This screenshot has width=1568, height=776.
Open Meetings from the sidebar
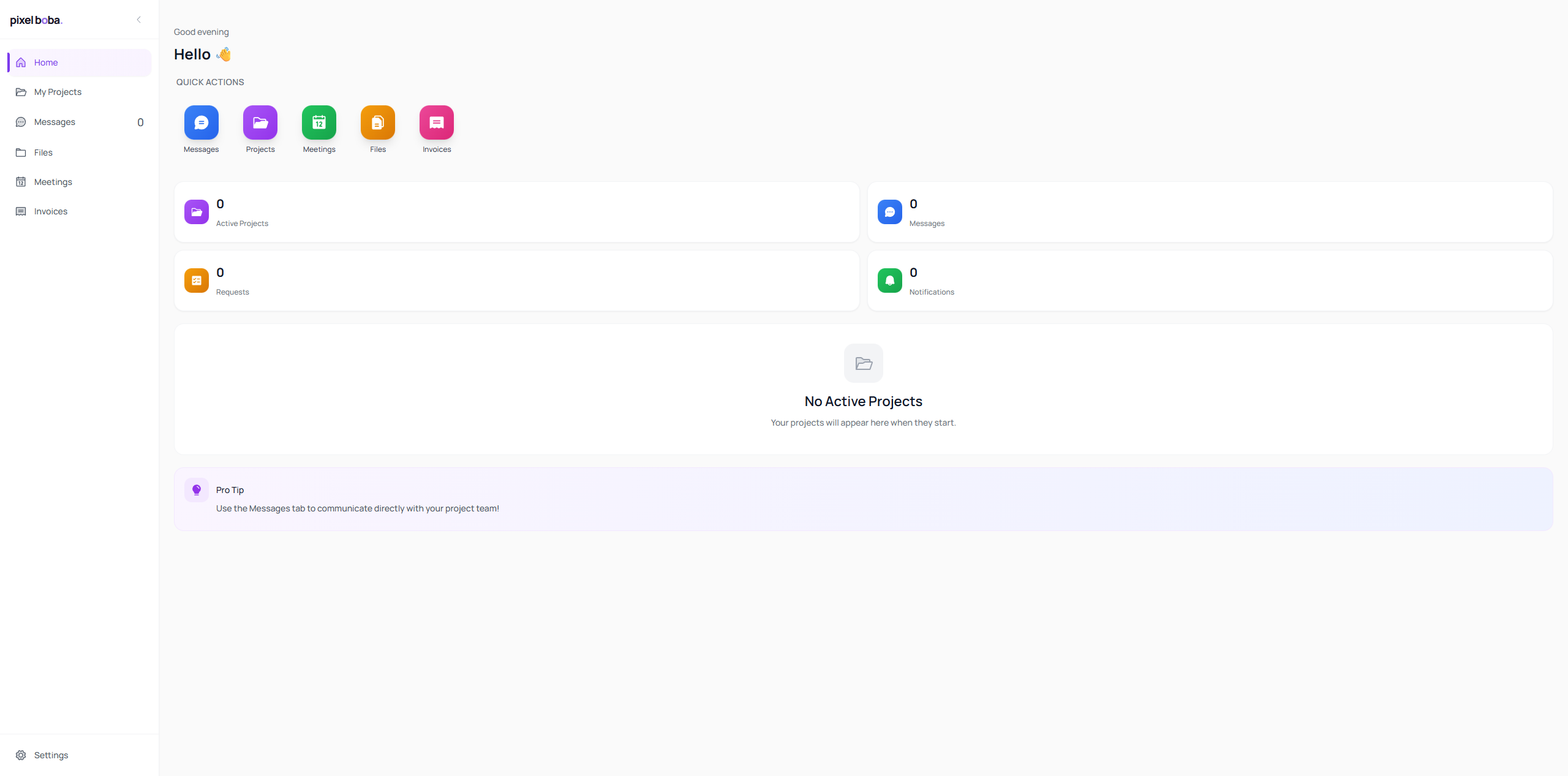pos(53,181)
